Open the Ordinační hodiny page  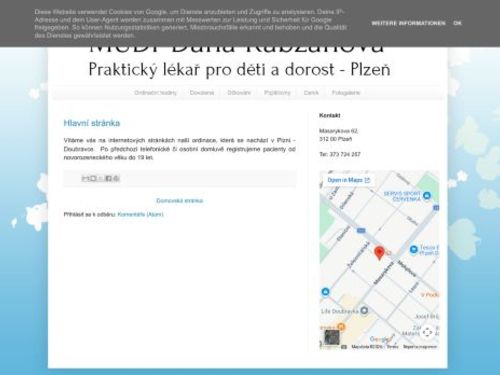pyautogui.click(x=155, y=93)
